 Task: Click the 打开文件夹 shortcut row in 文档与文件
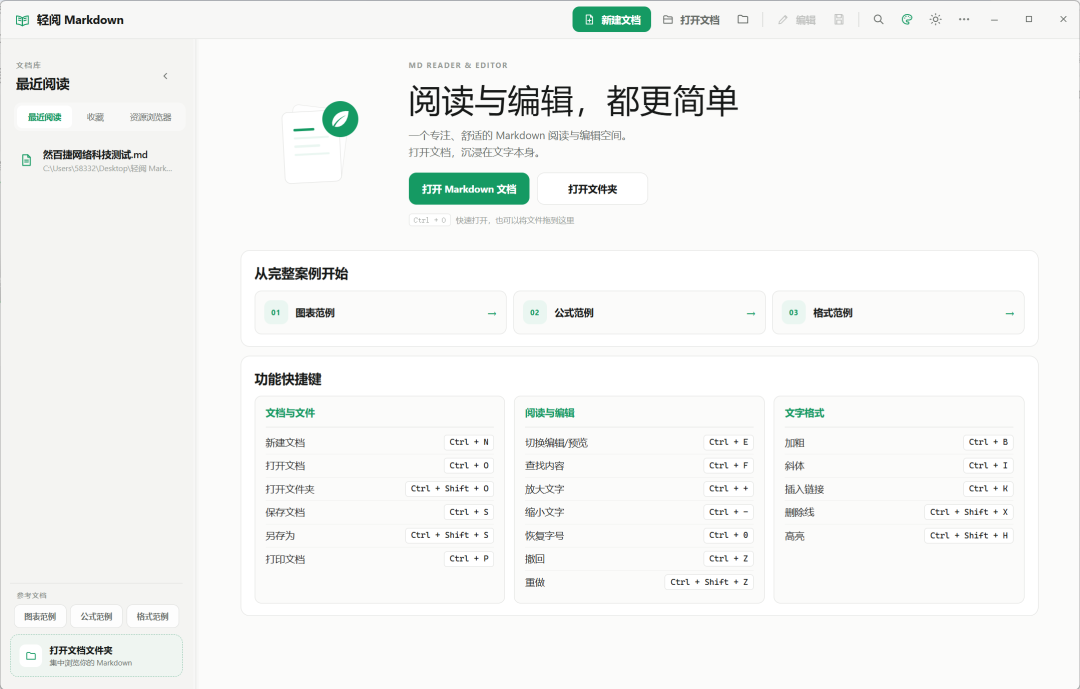[x=380, y=489]
